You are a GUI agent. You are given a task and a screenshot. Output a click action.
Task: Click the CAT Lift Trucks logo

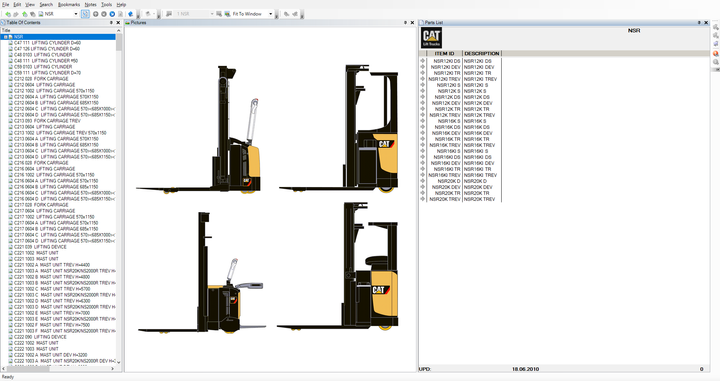[x=432, y=38]
